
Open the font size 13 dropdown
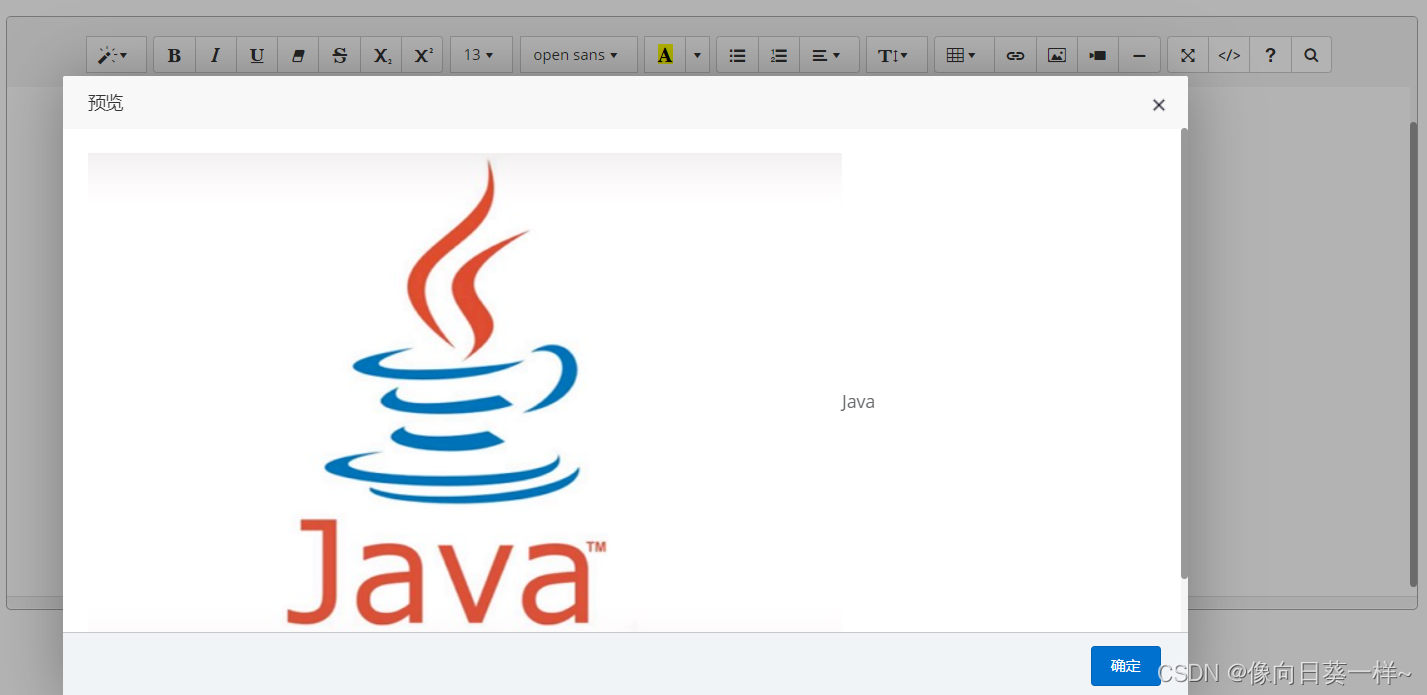coord(481,55)
